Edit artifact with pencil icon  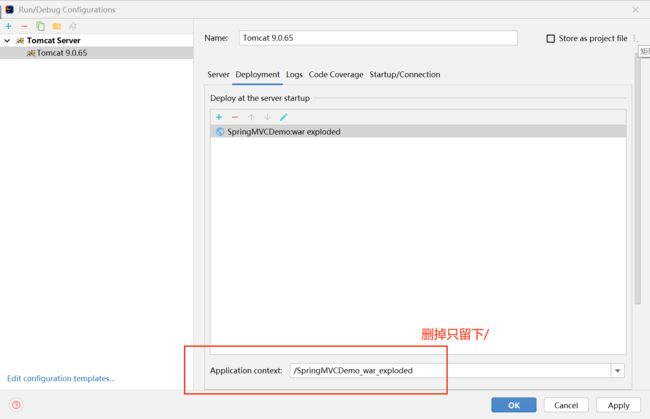coord(284,117)
